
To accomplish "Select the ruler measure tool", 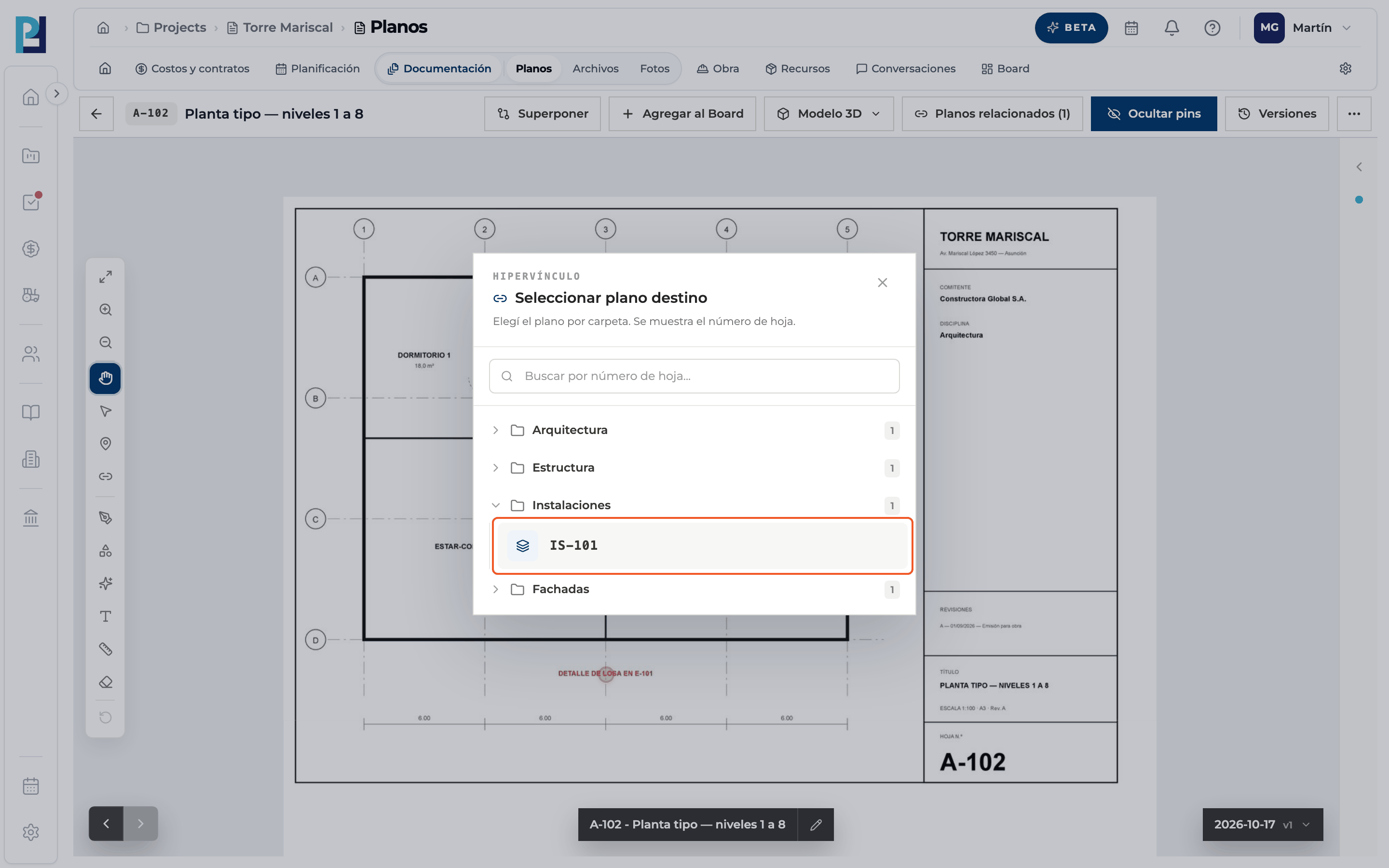I will pos(105,649).
